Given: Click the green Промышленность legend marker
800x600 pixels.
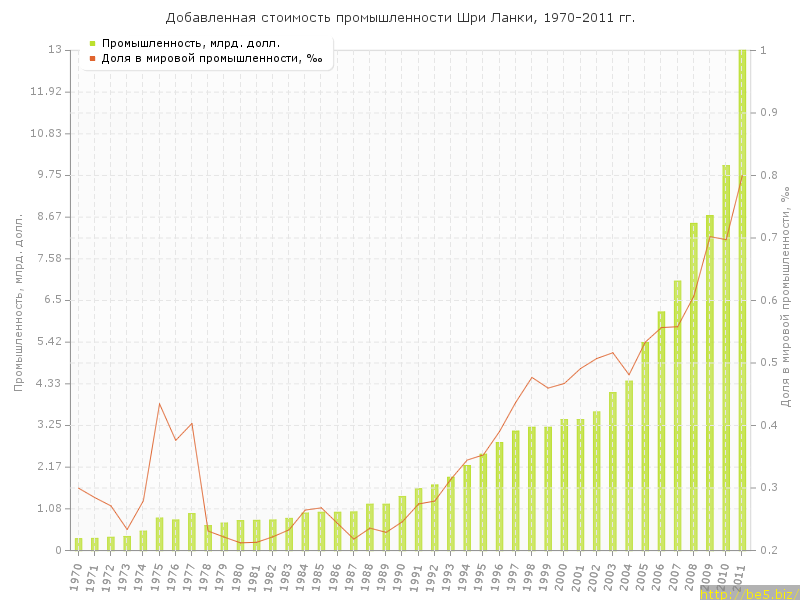Looking at the screenshot, I should coord(92,43).
